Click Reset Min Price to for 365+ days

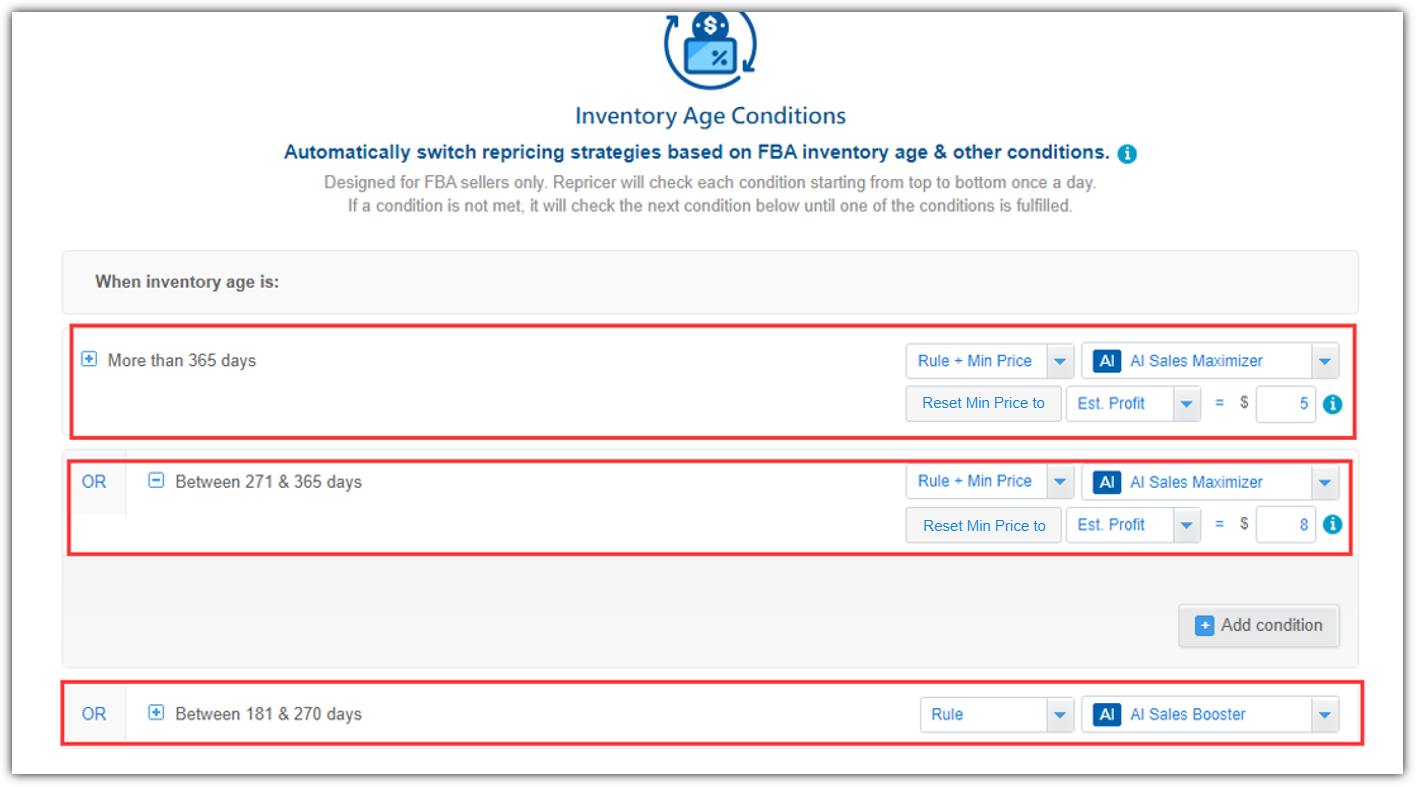[983, 404]
